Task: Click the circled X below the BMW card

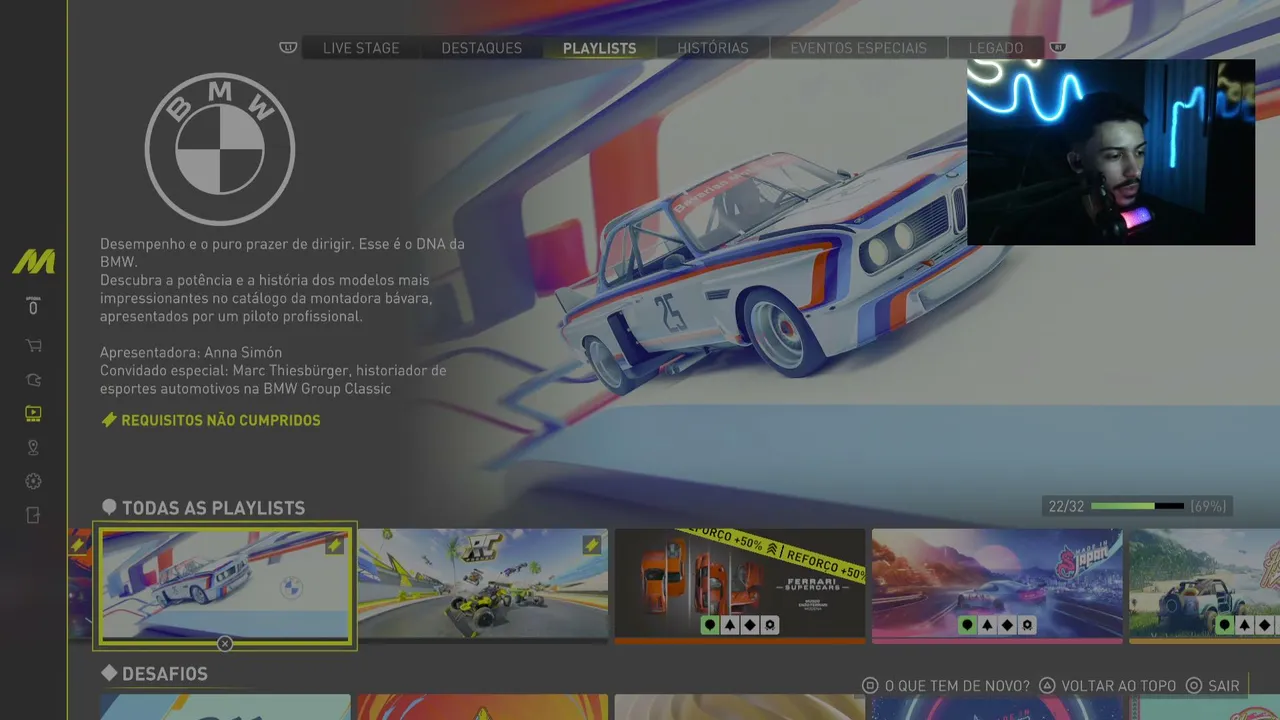Action: [225, 644]
